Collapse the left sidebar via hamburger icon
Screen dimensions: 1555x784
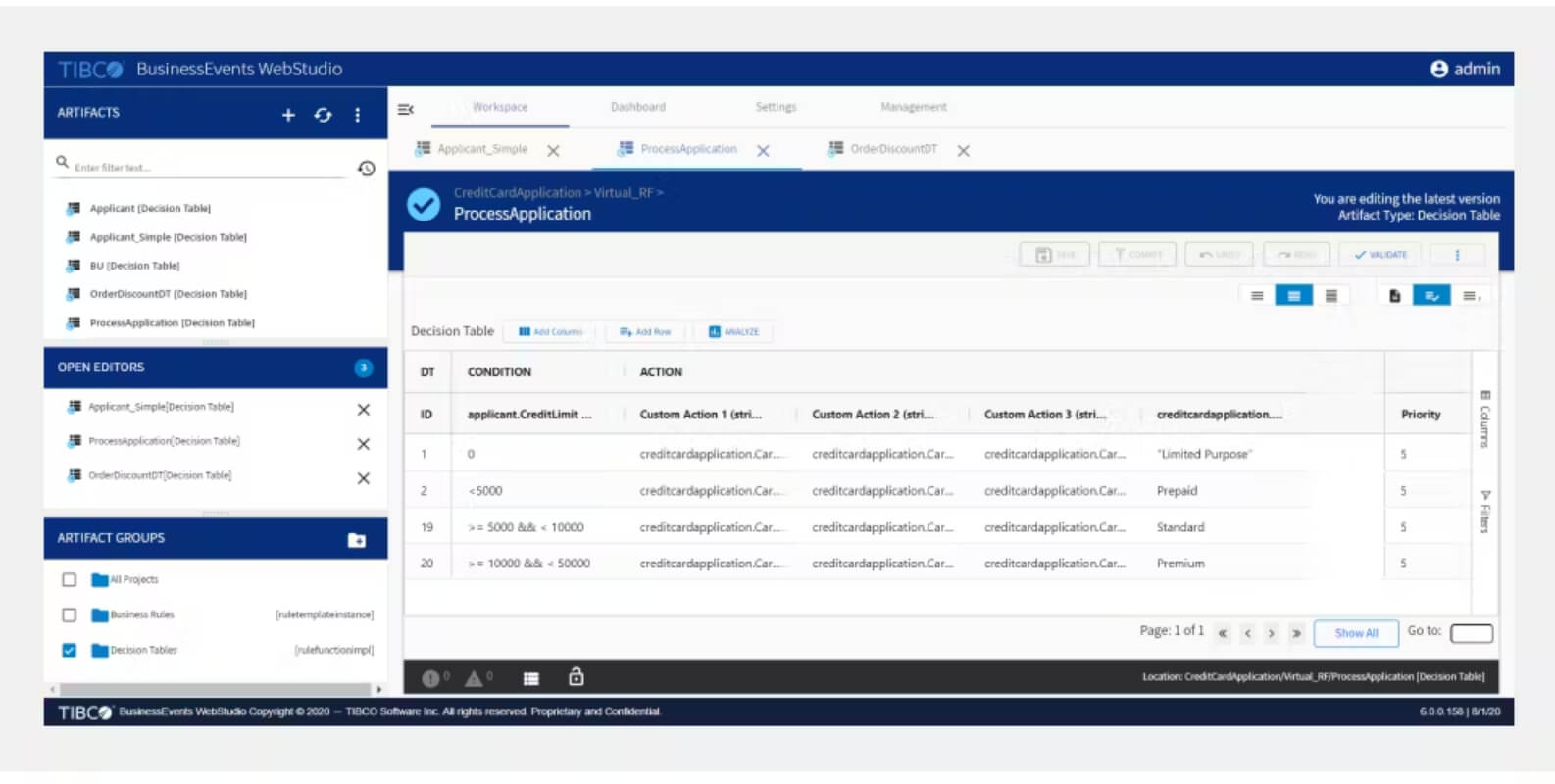click(405, 109)
